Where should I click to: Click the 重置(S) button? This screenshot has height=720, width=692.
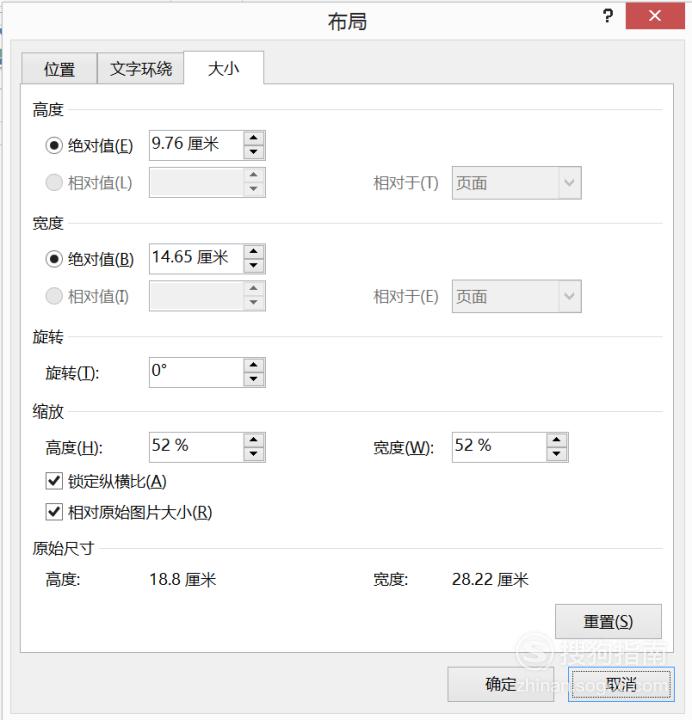click(608, 621)
